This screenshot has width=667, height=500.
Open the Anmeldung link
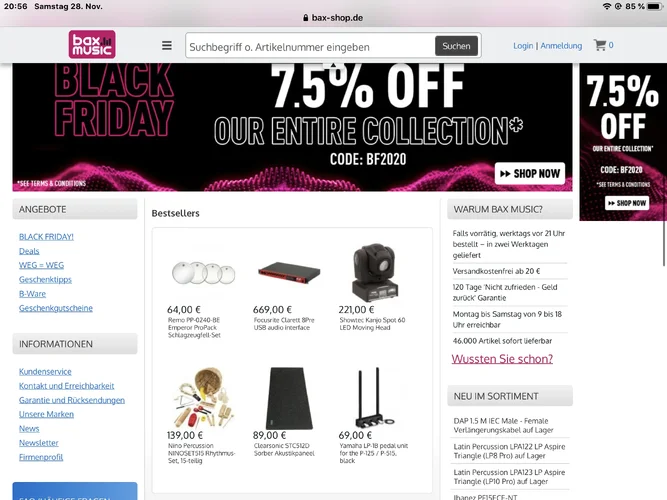561,46
